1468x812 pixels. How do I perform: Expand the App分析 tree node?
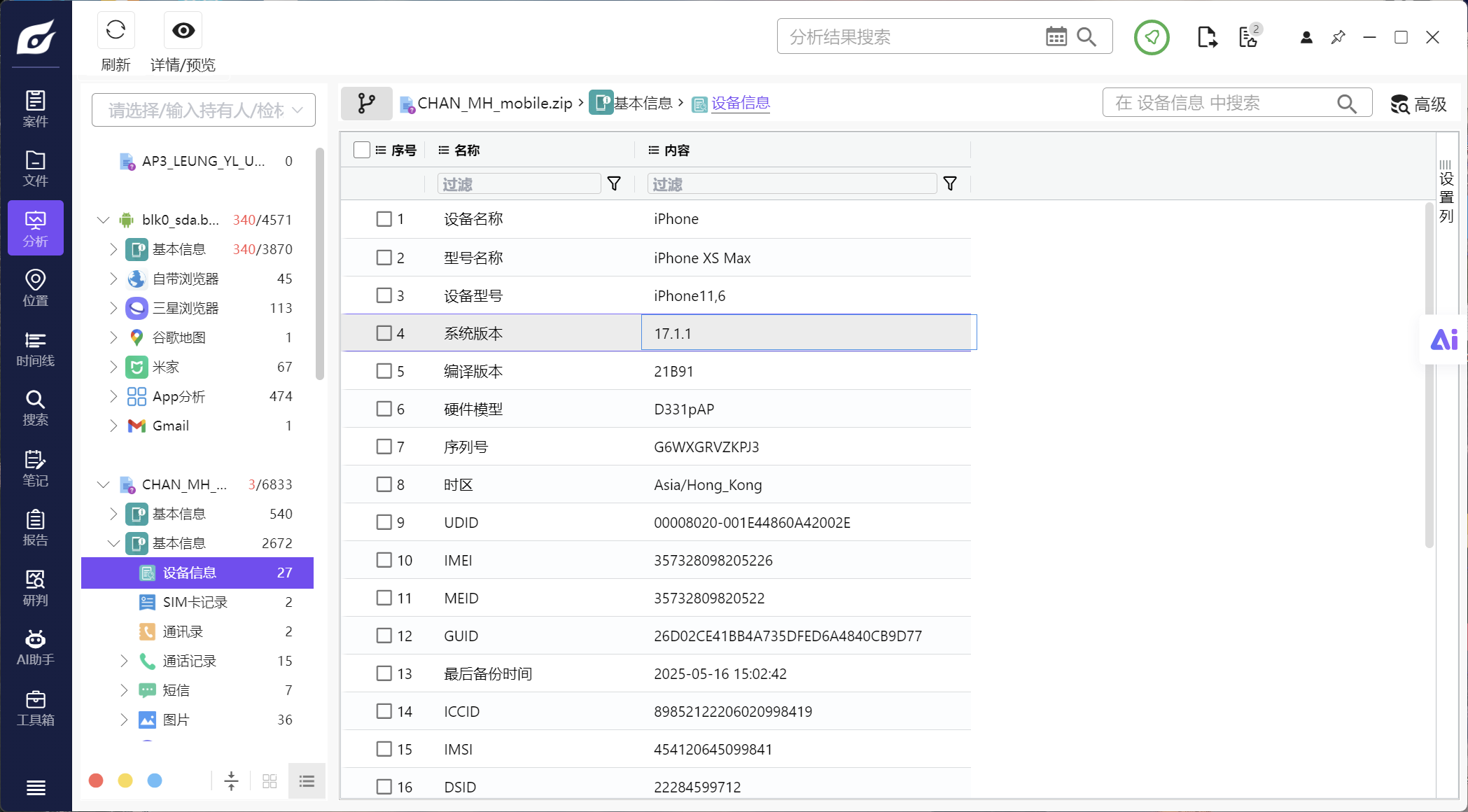point(113,396)
